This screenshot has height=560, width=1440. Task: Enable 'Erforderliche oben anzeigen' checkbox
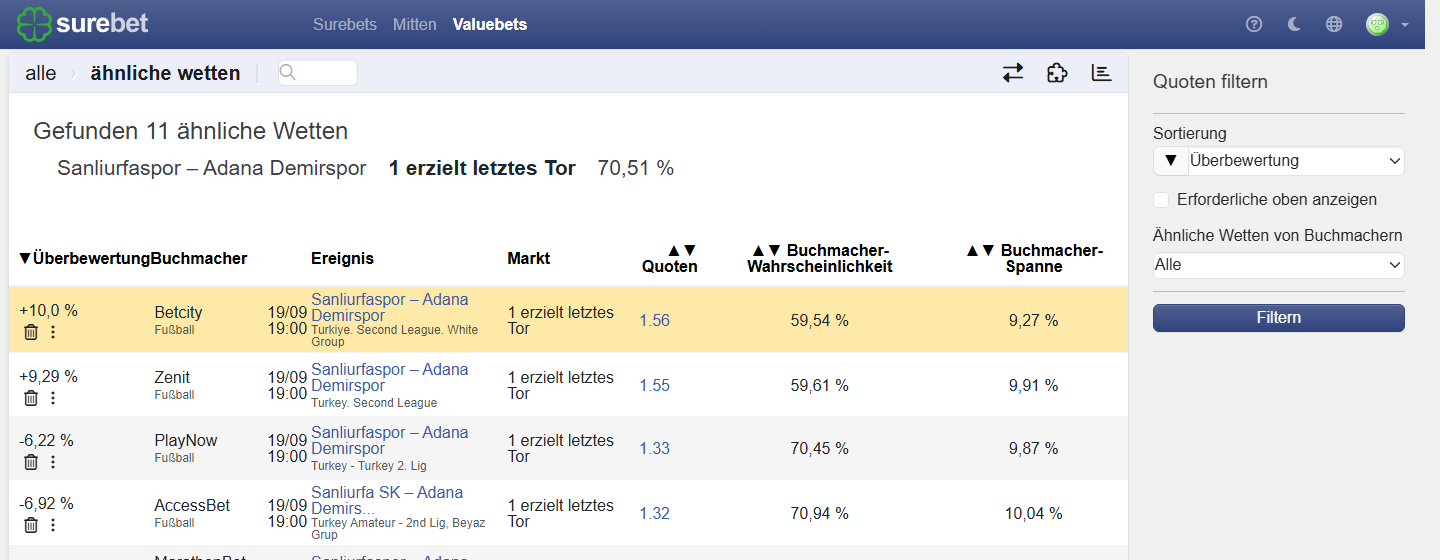[x=1161, y=199]
